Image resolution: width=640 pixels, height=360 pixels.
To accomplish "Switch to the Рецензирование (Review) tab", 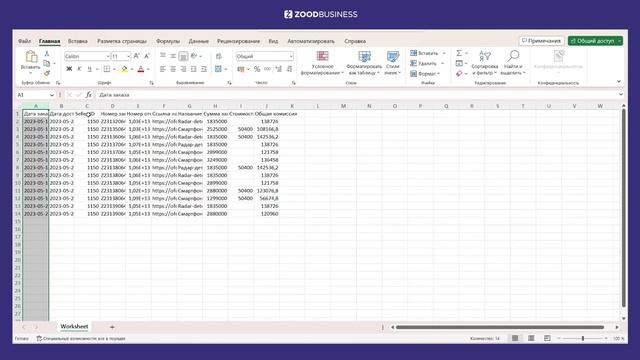I will pos(238,41).
